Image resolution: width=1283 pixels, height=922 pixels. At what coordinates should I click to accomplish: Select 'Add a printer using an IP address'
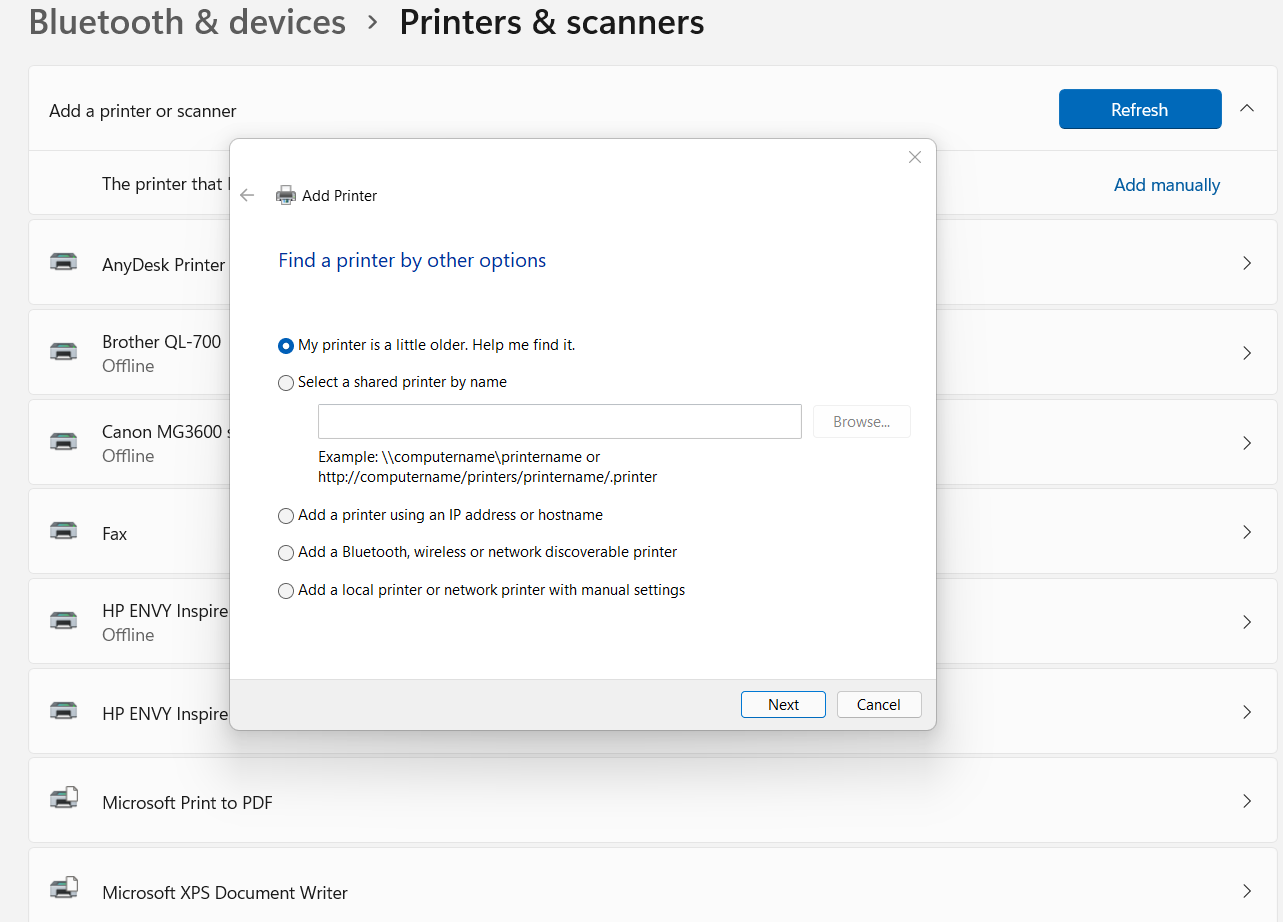tap(286, 516)
